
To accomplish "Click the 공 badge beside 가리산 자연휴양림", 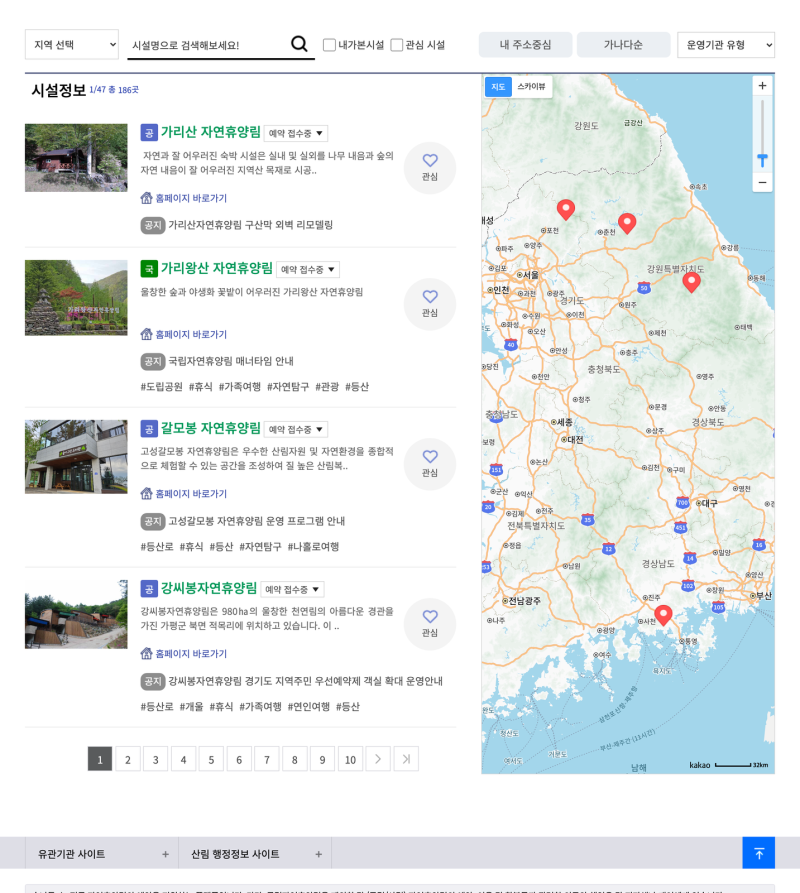I will [149, 133].
